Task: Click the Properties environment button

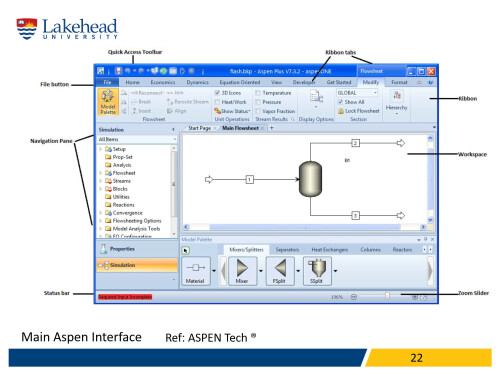Action: [x=137, y=249]
